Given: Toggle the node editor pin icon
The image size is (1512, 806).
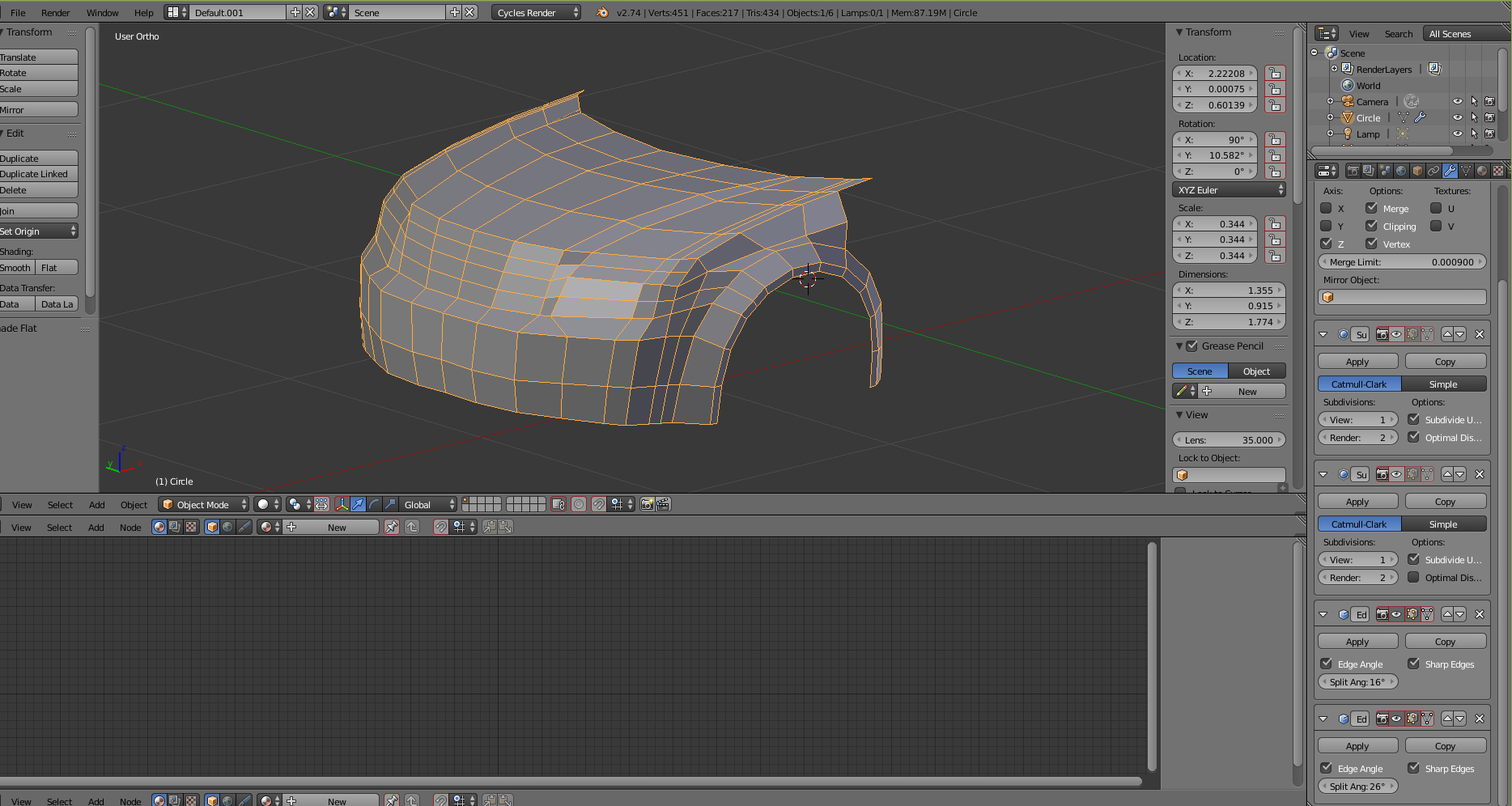Looking at the screenshot, I should [x=392, y=527].
